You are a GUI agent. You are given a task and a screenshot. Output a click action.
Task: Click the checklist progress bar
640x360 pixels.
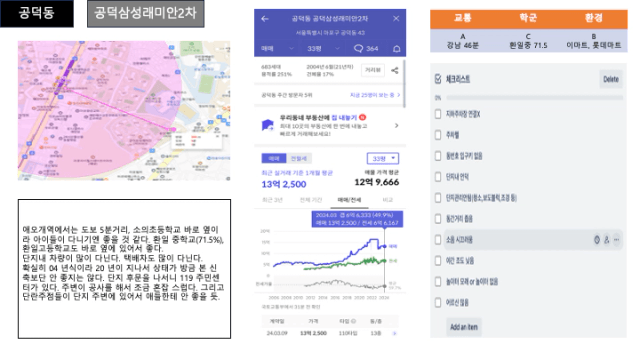click(534, 98)
